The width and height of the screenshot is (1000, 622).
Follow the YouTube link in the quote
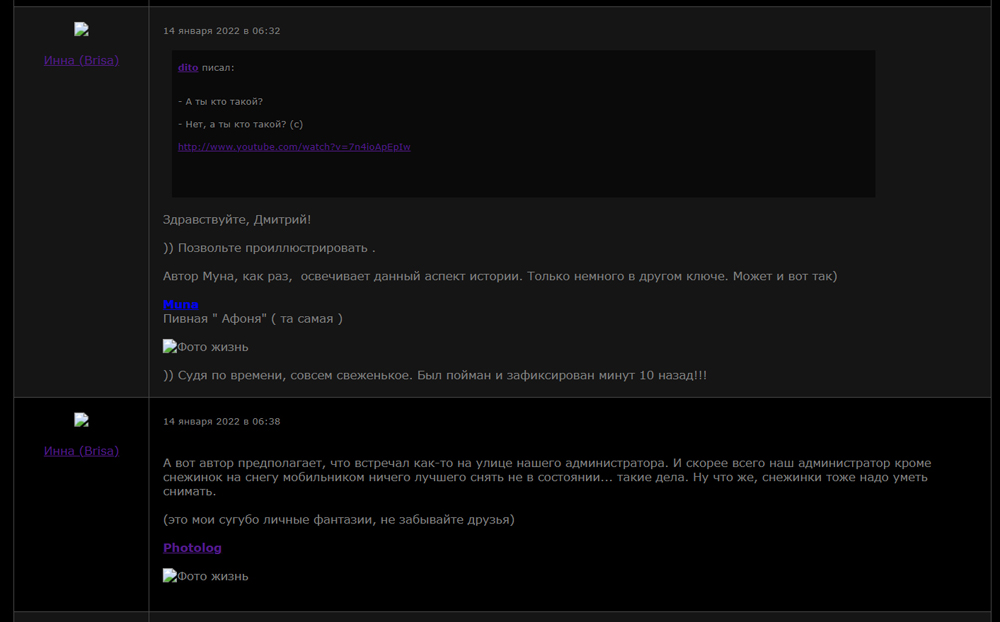(294, 147)
